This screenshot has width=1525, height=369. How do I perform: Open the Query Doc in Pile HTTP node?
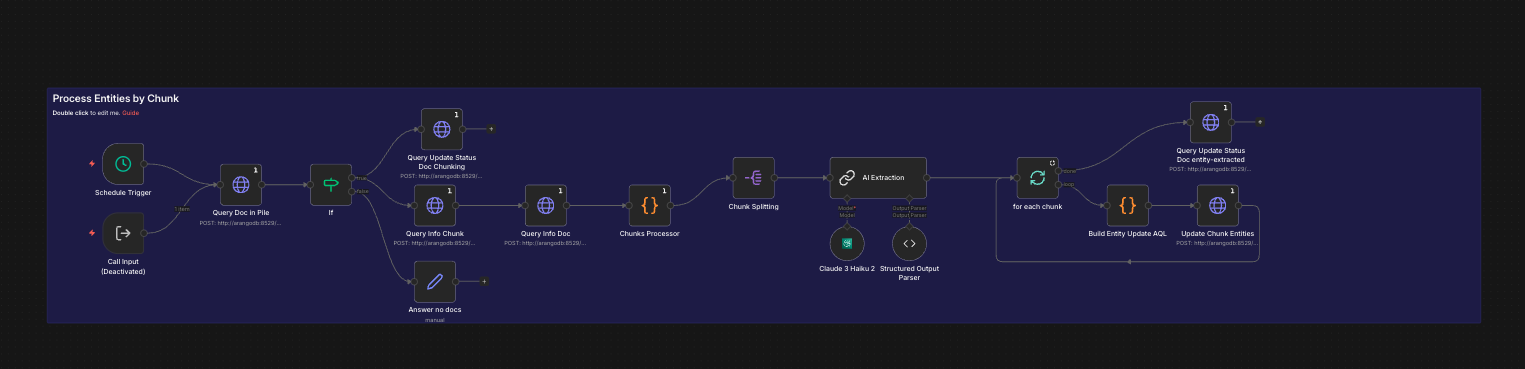click(x=241, y=184)
